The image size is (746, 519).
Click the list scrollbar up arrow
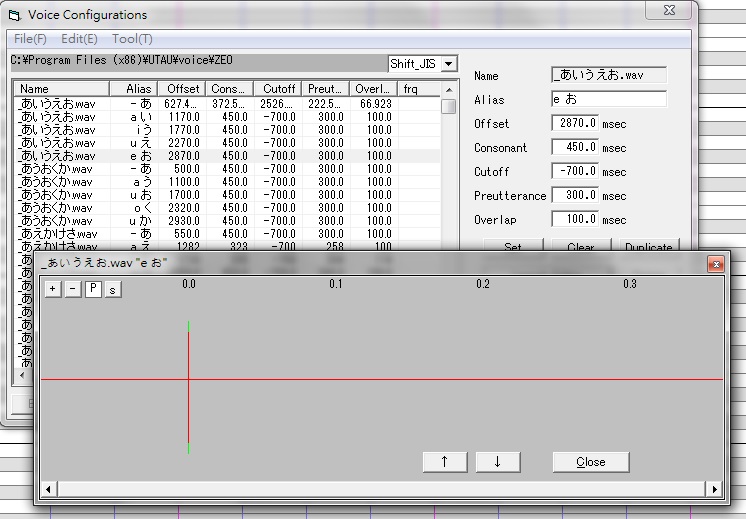coord(449,89)
